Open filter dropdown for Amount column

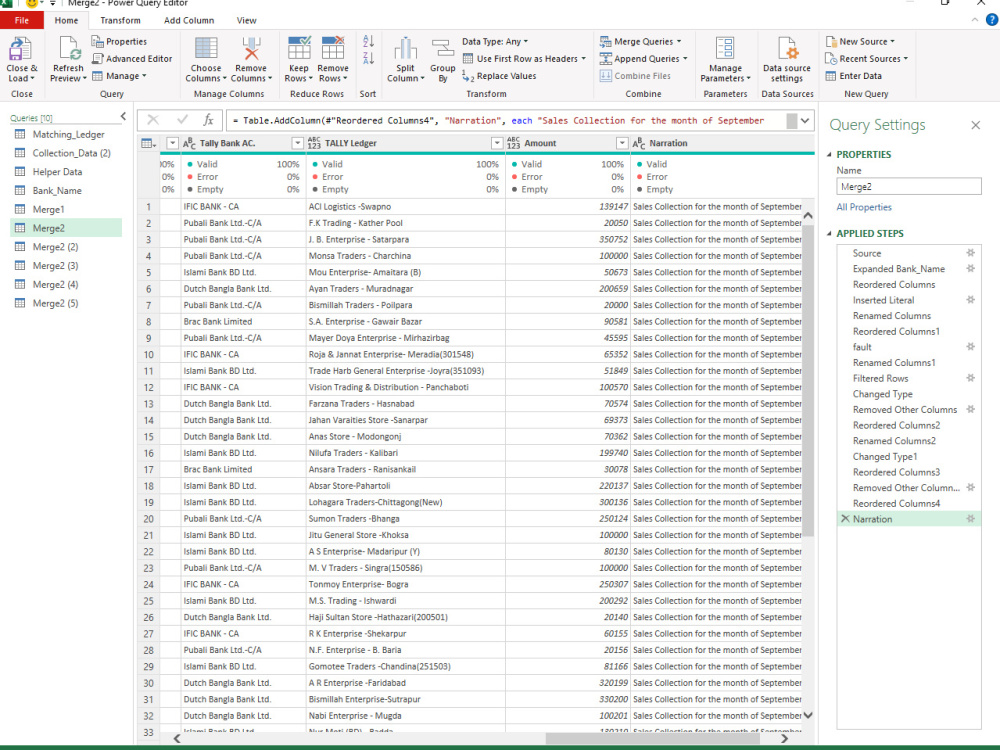click(622, 143)
